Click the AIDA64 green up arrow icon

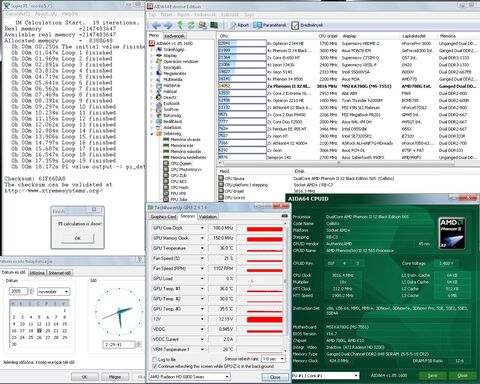(x=180, y=25)
